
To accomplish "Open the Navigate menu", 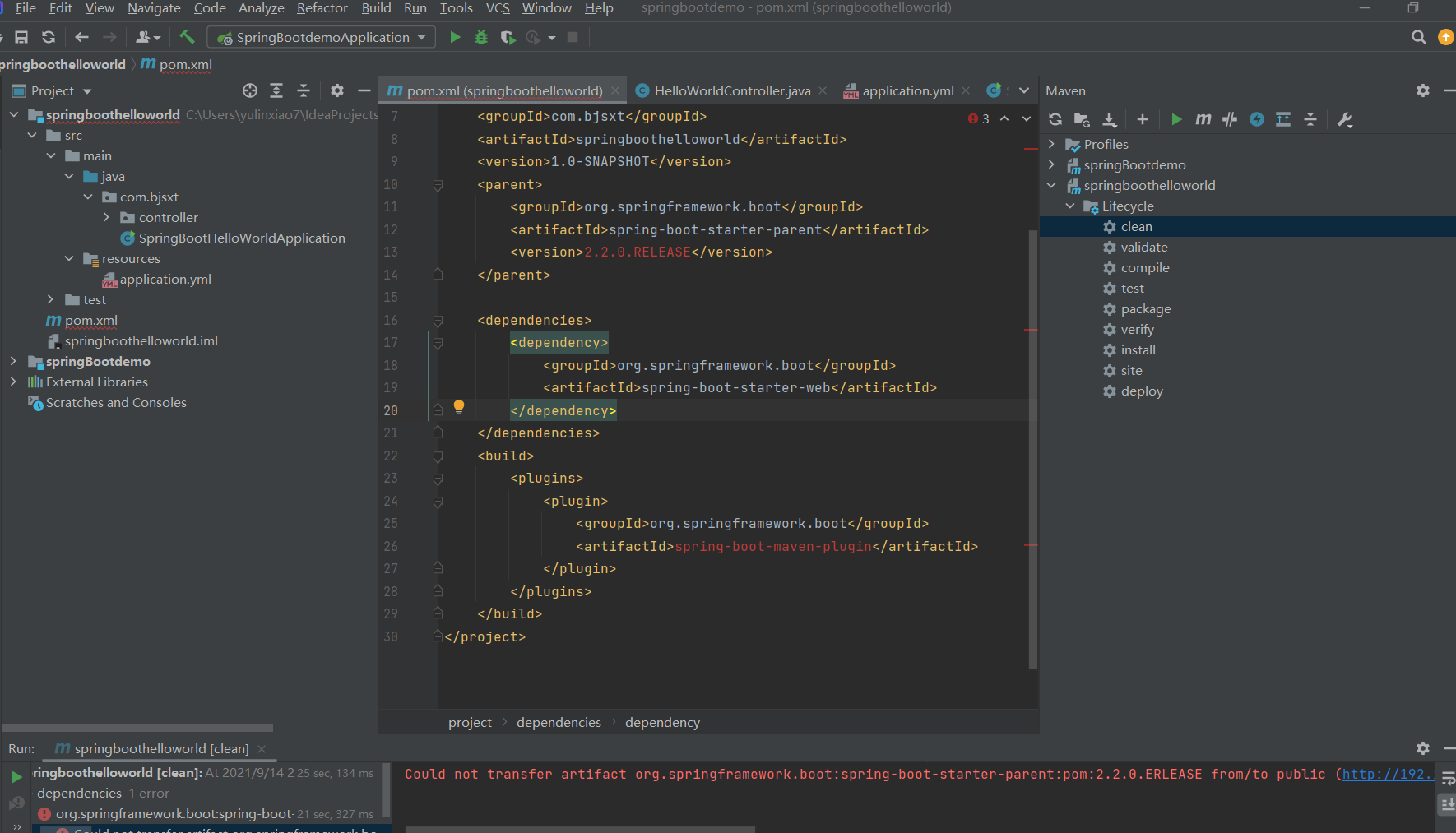I will click(154, 8).
